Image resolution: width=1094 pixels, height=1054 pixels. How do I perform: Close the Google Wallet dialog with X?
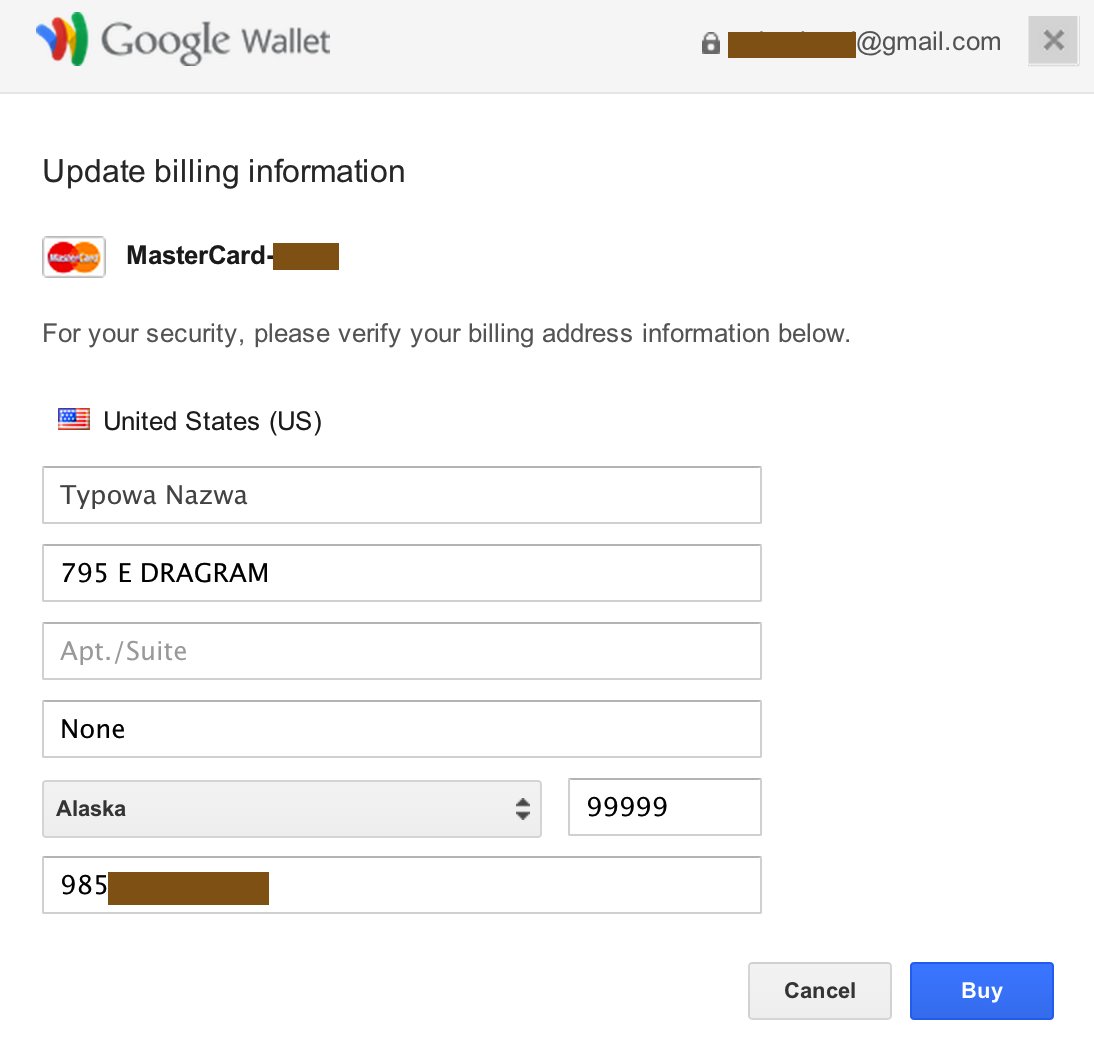(1052, 42)
